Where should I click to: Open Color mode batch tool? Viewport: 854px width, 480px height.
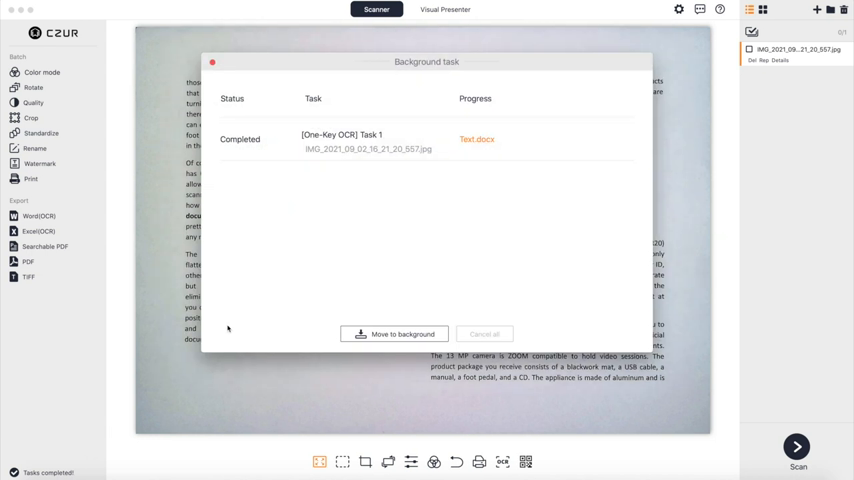[35, 72]
